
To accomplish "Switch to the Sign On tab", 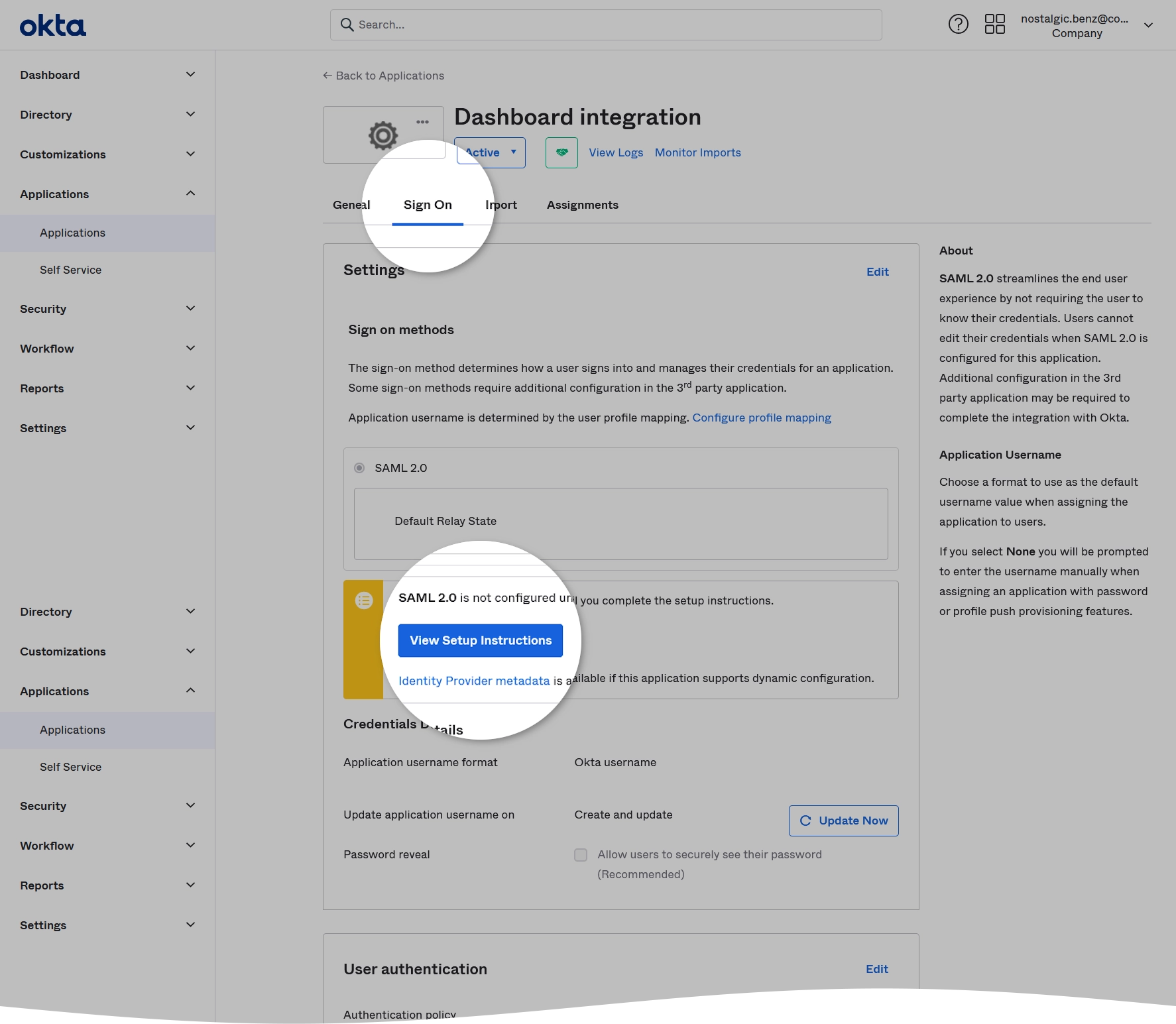I will click(x=428, y=205).
